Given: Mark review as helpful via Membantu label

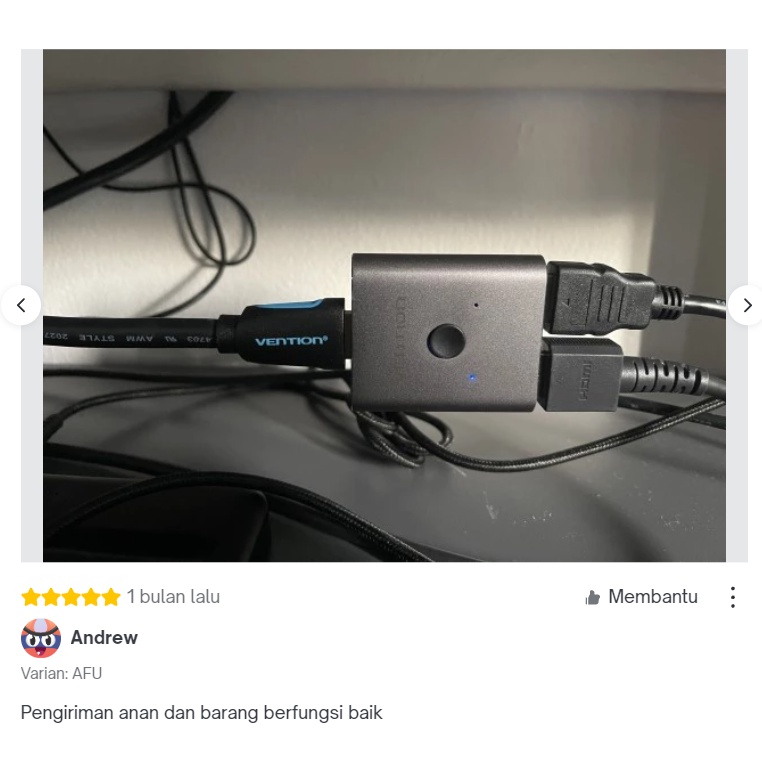Looking at the screenshot, I should 653,596.
